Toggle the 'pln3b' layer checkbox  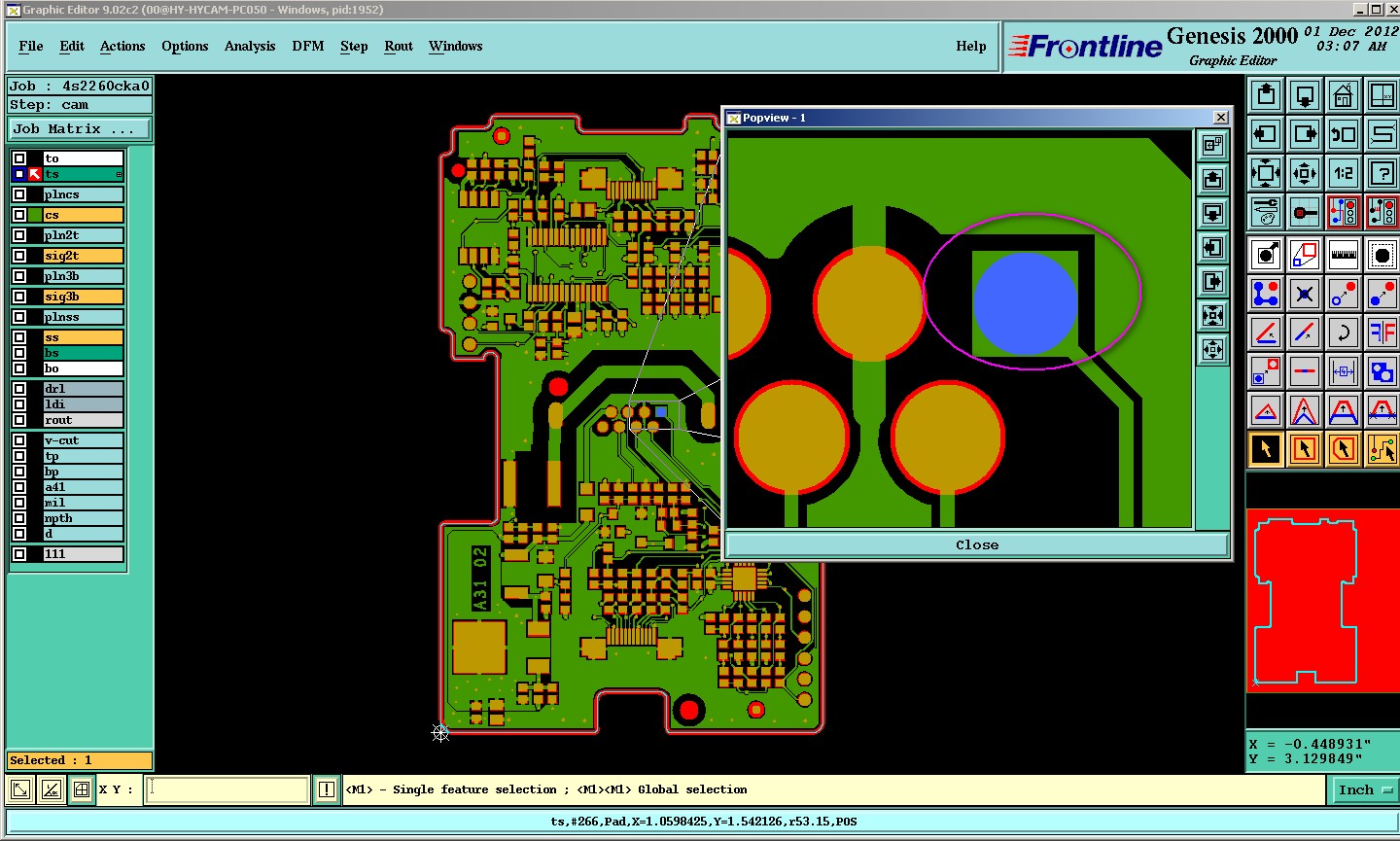coord(19,276)
